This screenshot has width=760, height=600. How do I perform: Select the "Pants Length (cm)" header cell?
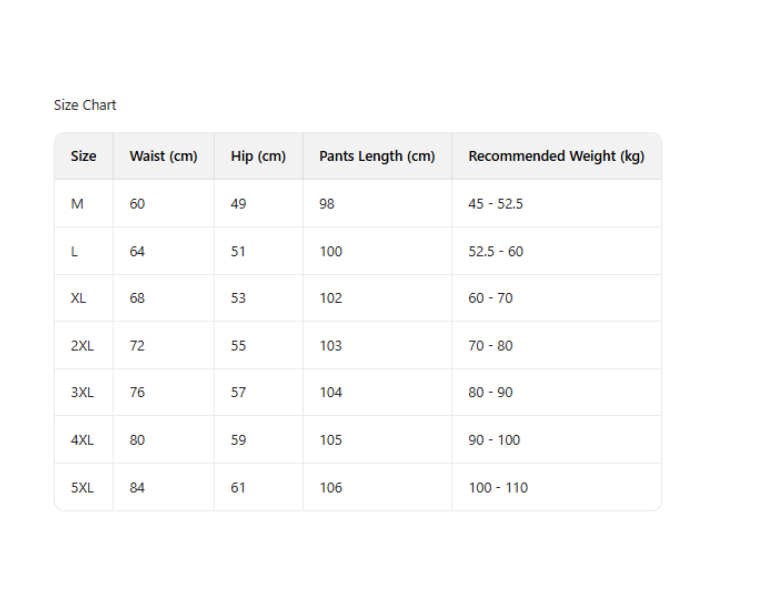(x=377, y=156)
